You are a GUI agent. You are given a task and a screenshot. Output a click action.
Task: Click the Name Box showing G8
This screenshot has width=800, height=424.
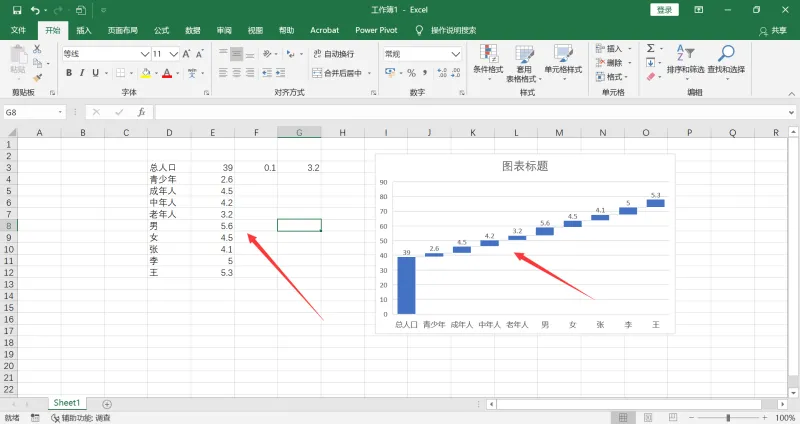click(x=34, y=112)
